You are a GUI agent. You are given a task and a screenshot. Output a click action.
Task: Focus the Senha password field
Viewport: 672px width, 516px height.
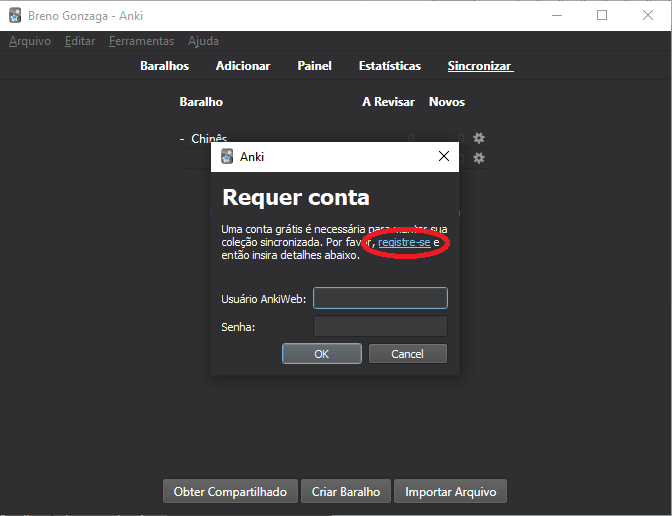click(x=380, y=327)
